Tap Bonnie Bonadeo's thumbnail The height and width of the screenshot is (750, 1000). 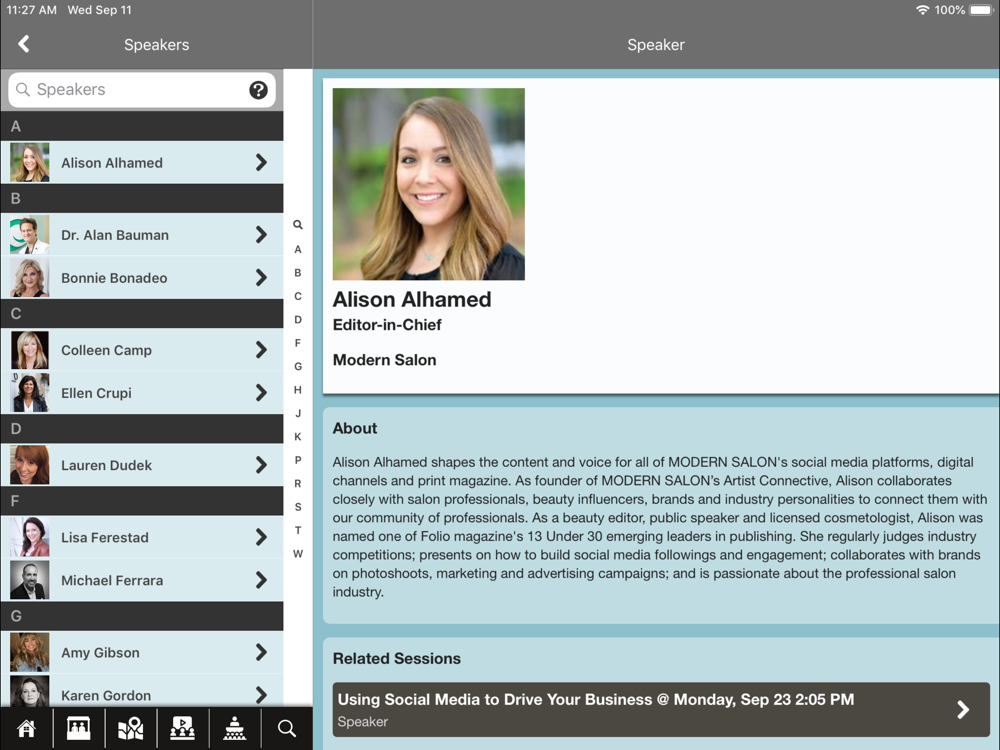tap(29, 277)
